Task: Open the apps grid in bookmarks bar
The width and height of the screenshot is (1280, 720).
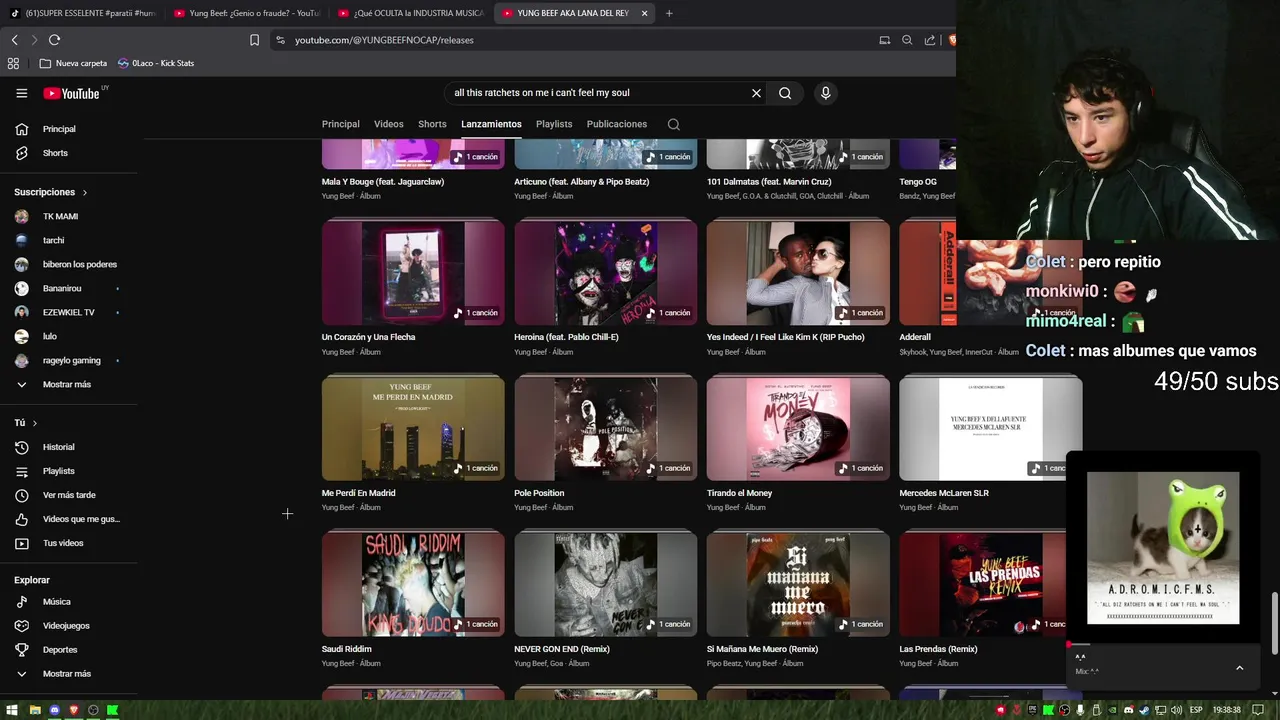Action: click(13, 63)
